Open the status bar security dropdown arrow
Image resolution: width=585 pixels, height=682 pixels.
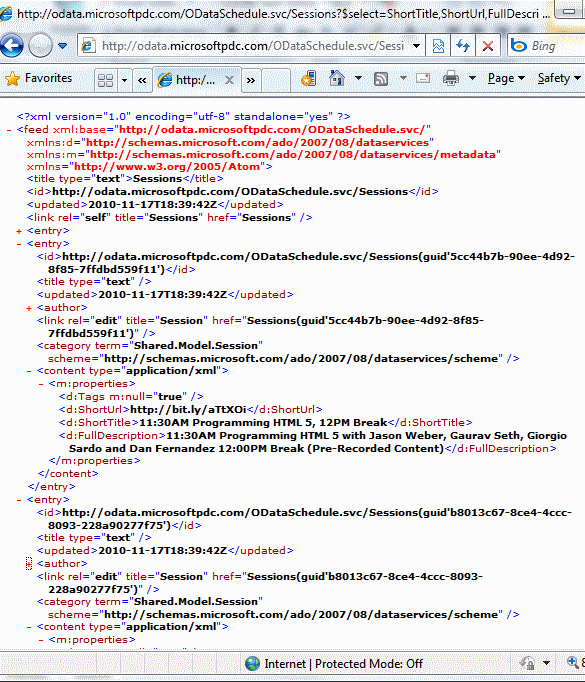coord(546,663)
